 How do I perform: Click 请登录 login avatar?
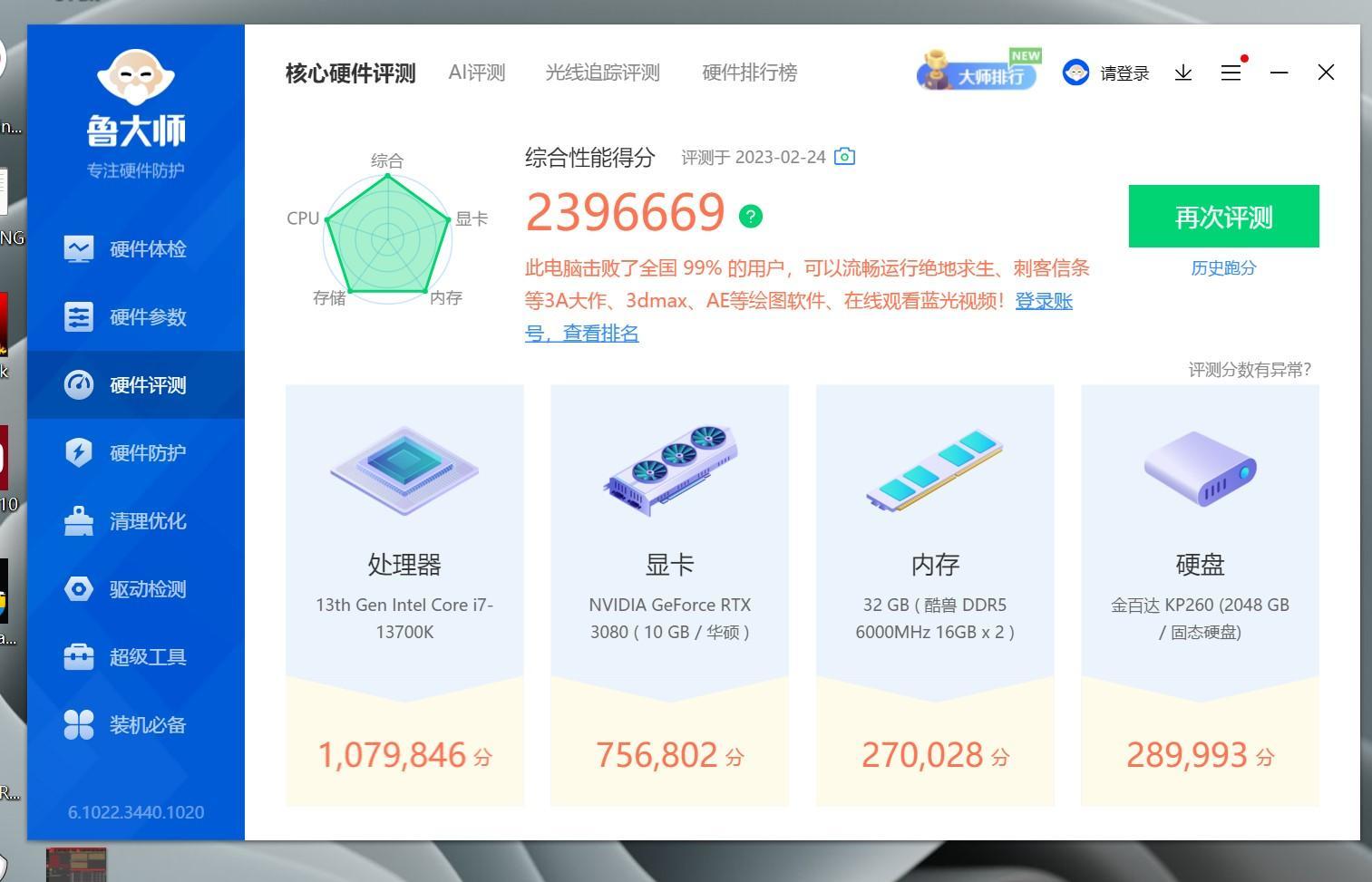coord(1106,73)
